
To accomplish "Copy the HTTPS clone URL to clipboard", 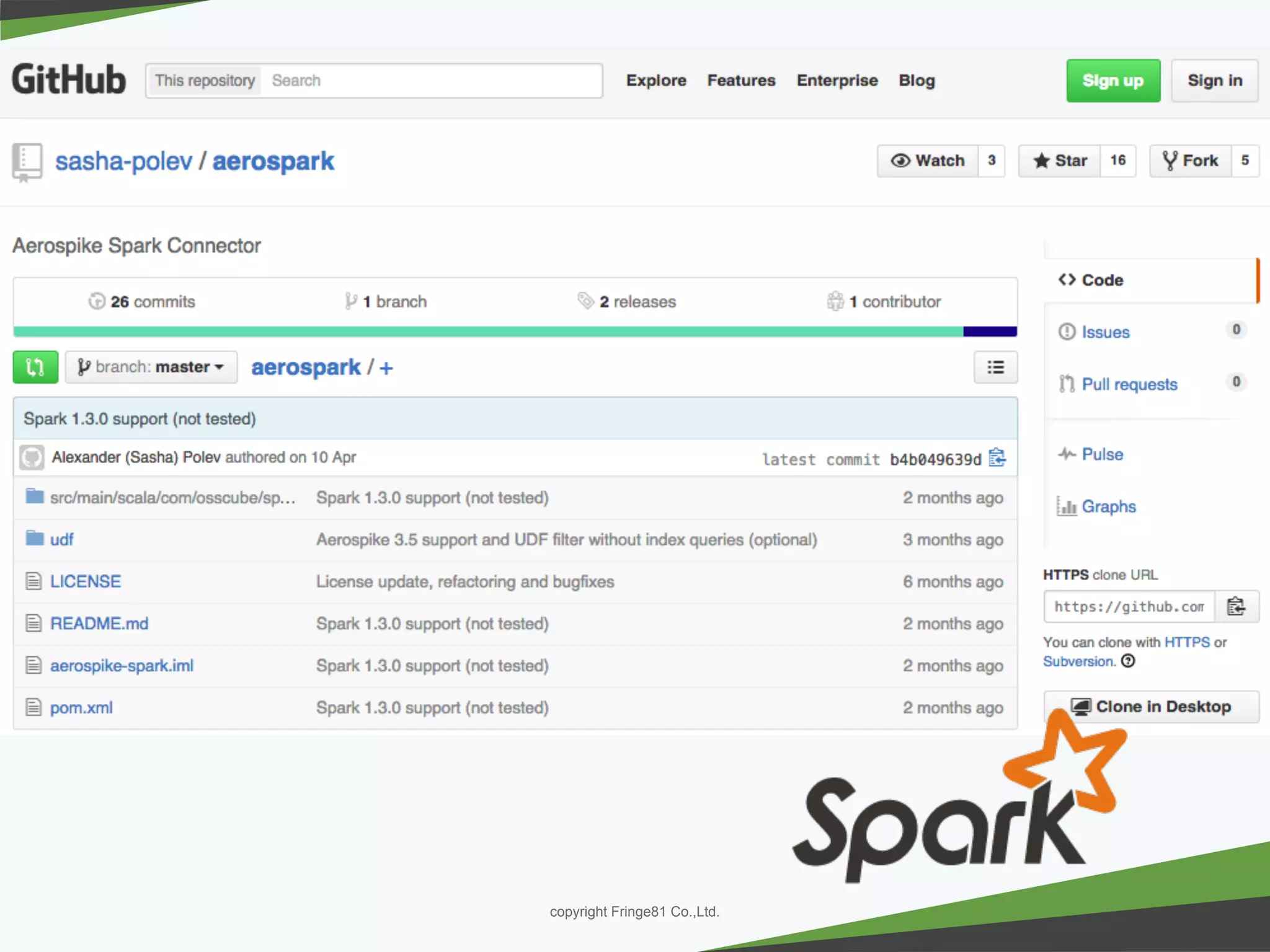I will coord(1236,606).
